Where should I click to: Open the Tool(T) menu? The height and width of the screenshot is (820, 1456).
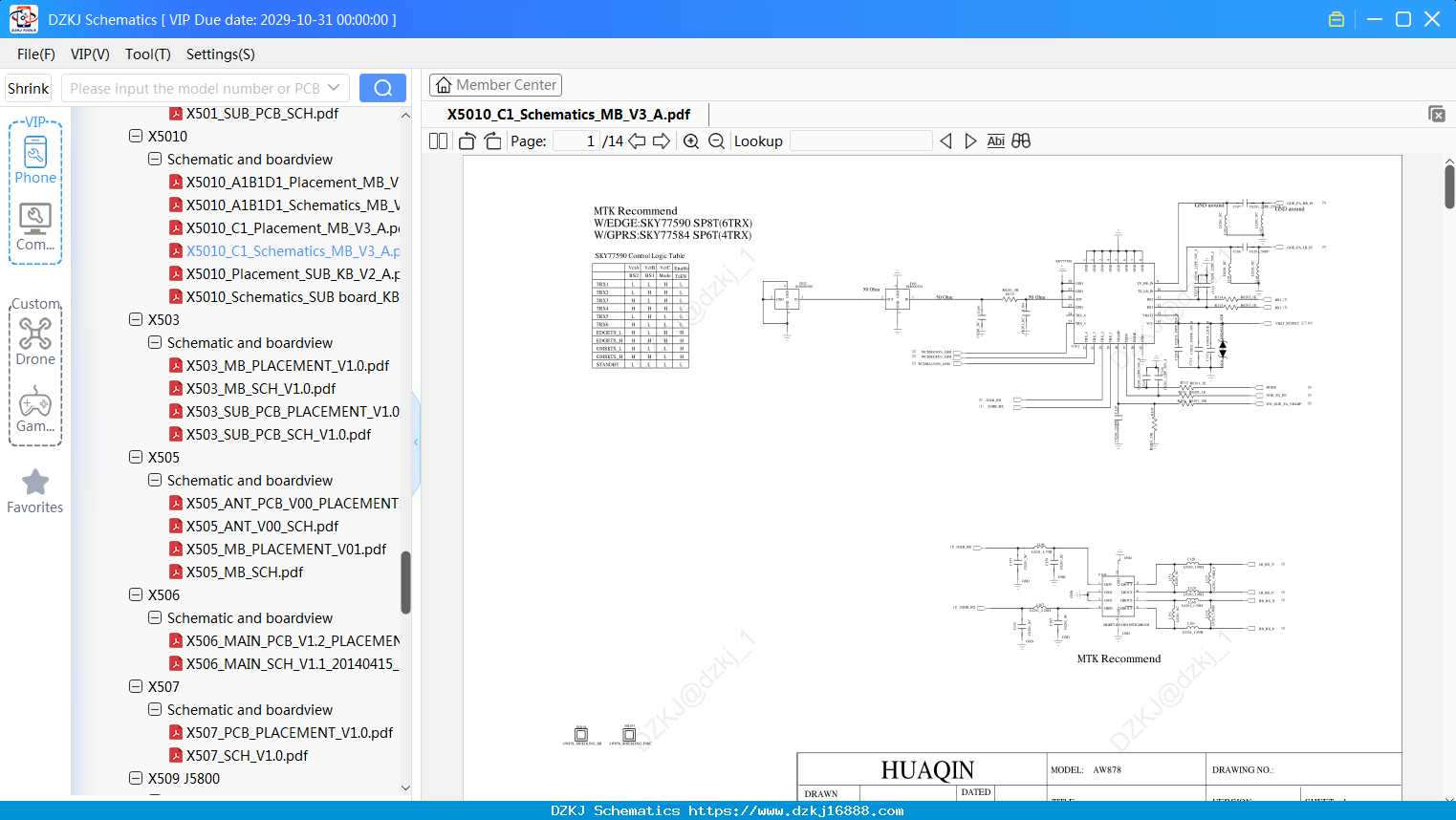pyautogui.click(x=148, y=54)
